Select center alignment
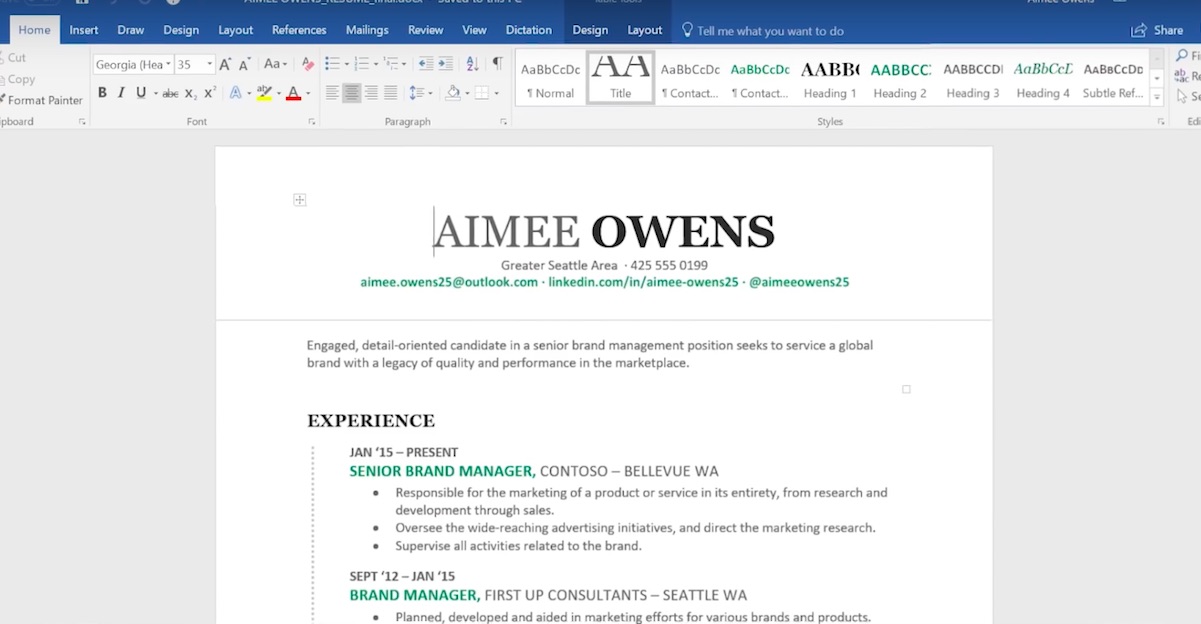 tap(350, 93)
